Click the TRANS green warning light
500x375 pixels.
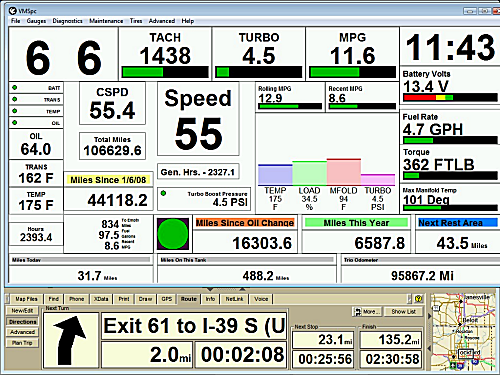(x=15, y=99)
